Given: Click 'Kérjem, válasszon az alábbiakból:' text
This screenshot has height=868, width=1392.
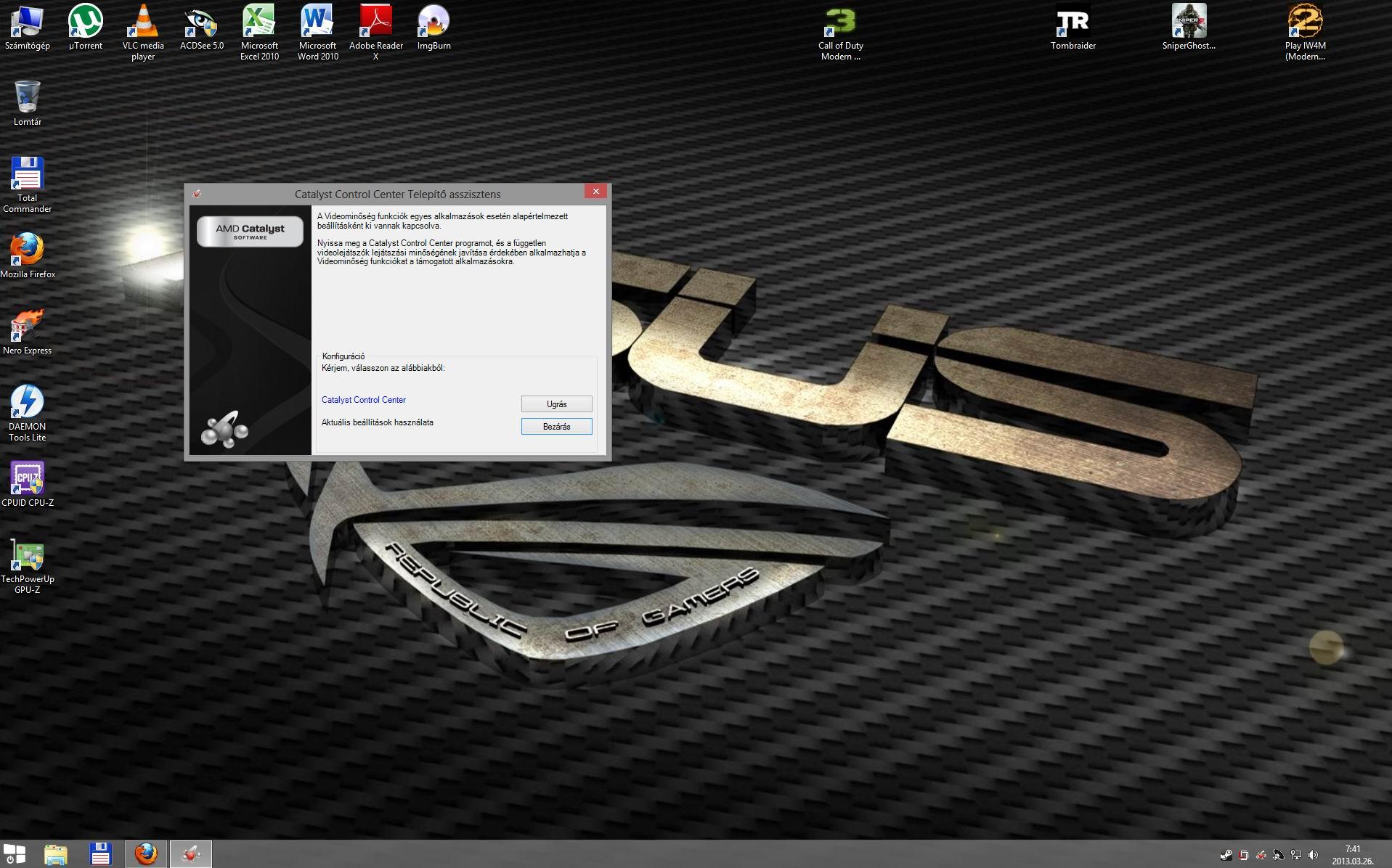Looking at the screenshot, I should point(383,368).
